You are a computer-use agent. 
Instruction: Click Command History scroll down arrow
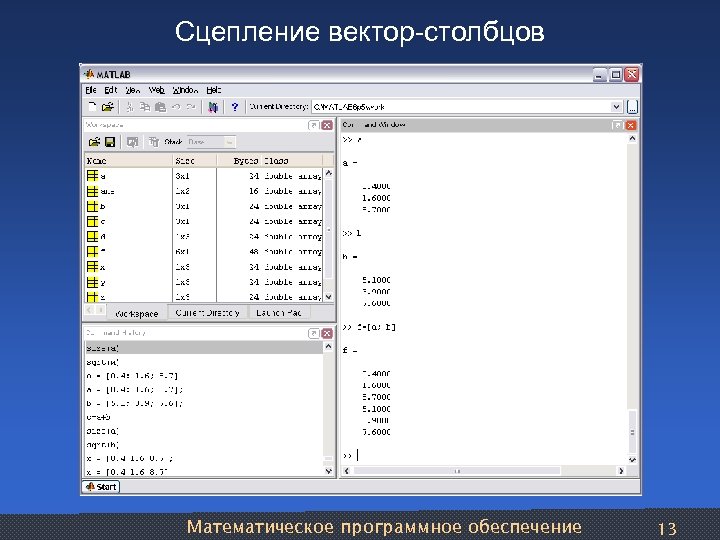pos(328,471)
